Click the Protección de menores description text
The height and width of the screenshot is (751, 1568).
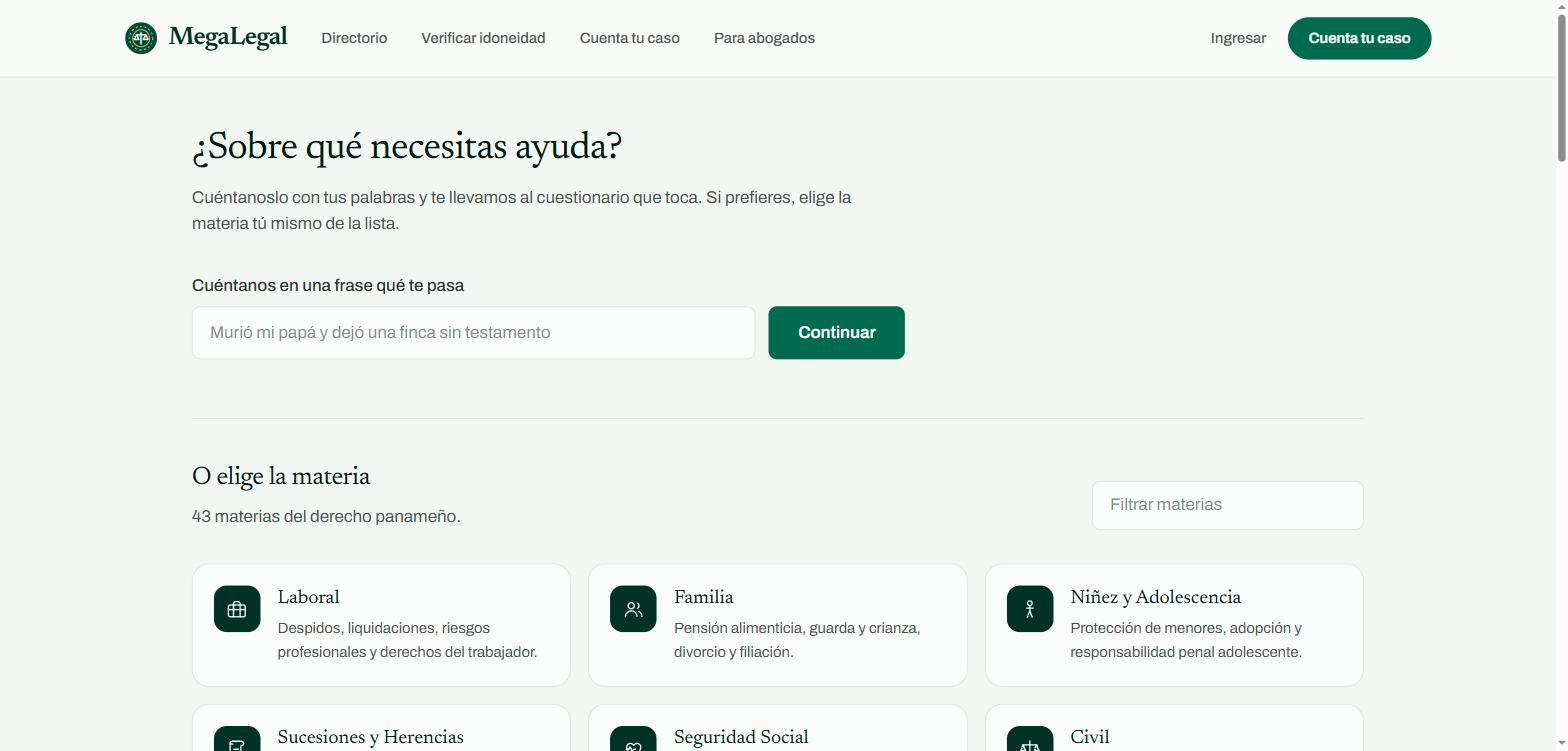coord(1186,640)
